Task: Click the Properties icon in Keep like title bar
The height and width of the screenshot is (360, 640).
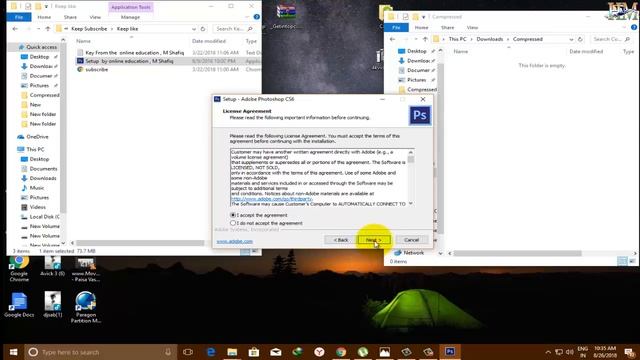Action: 28,6
